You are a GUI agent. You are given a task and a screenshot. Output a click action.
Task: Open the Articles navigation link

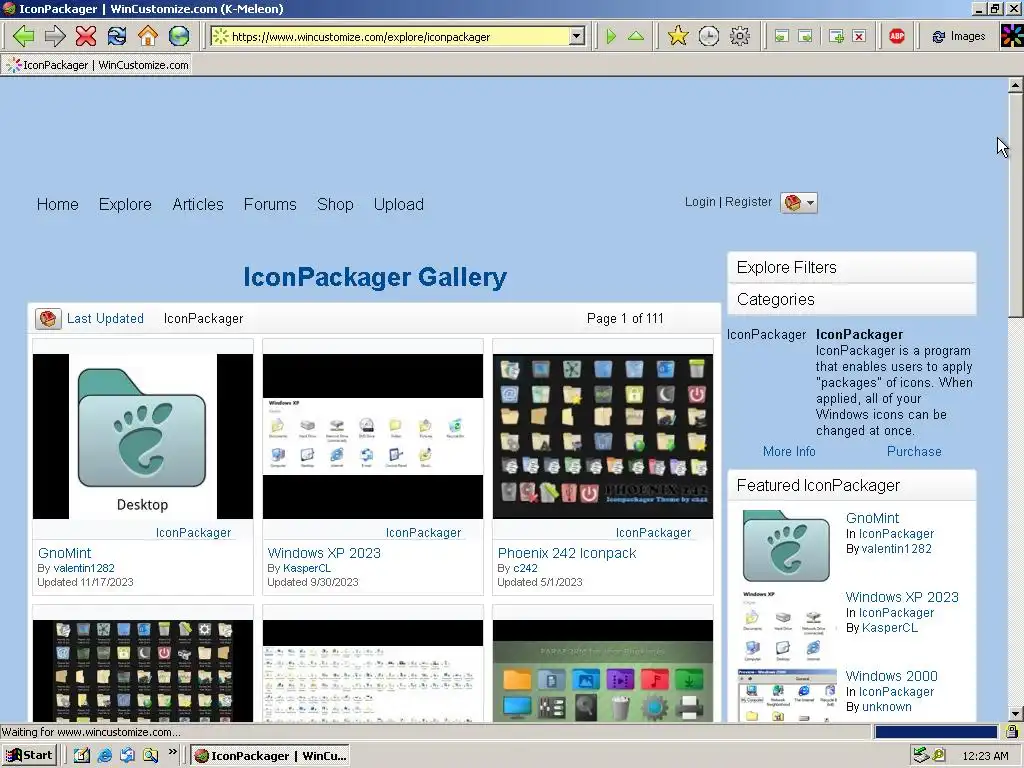point(198,204)
